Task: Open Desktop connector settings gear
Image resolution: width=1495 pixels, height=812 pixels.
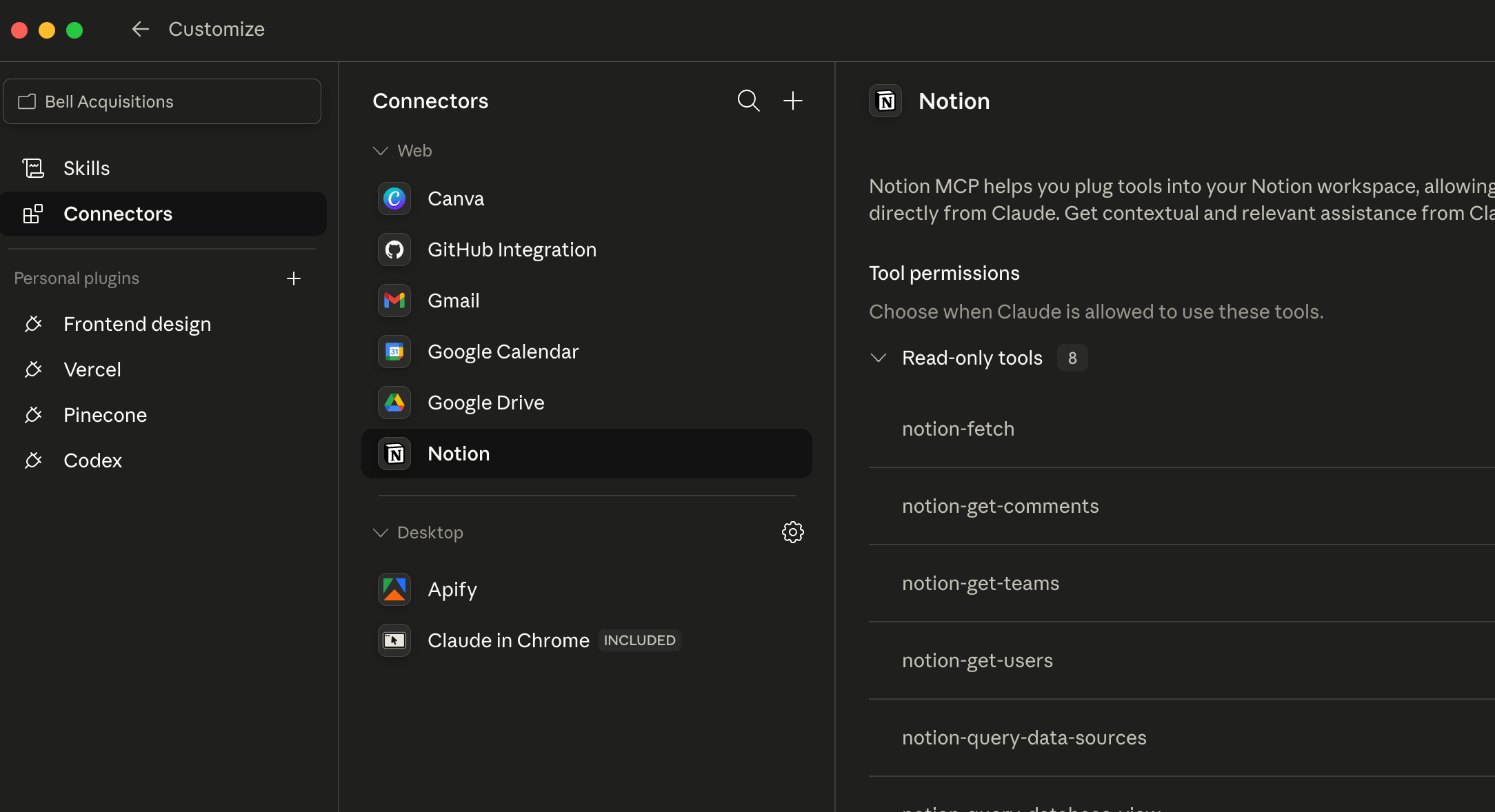Action: 793,532
